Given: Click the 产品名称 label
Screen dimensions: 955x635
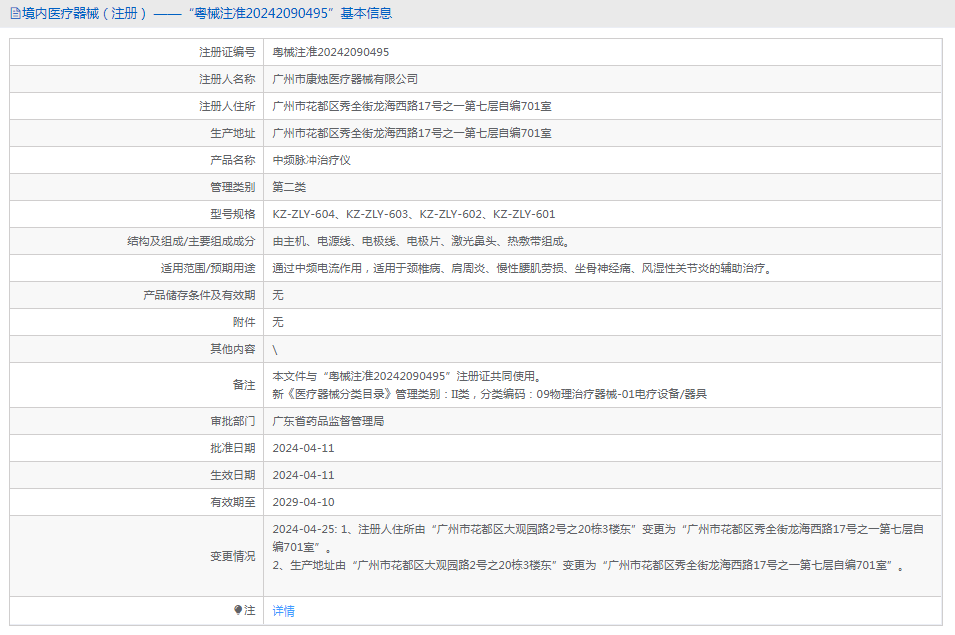Looking at the screenshot, I should (x=233, y=160).
